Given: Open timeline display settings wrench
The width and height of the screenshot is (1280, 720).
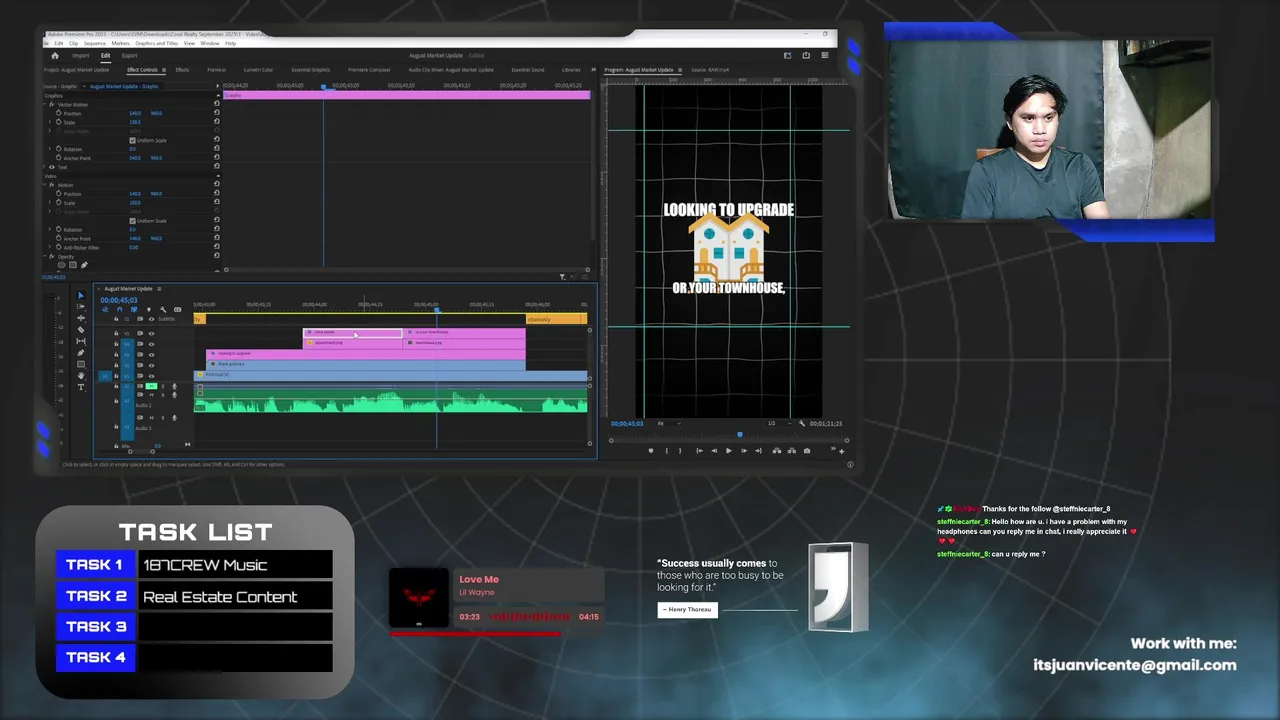Looking at the screenshot, I should click(x=163, y=310).
